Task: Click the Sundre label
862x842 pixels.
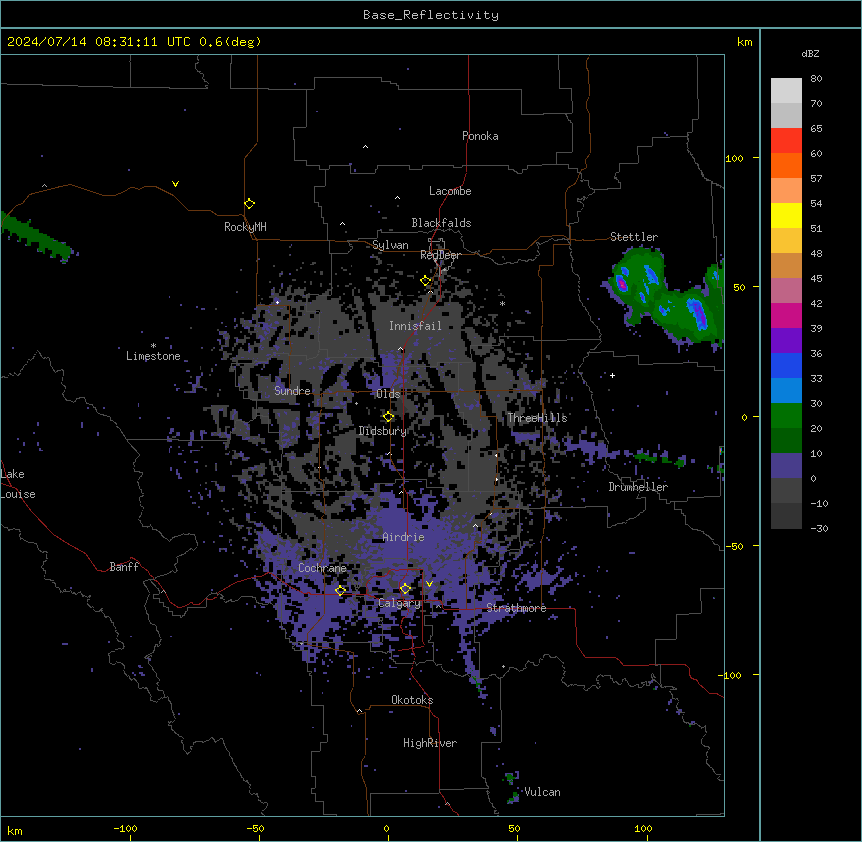Action: [x=292, y=391]
